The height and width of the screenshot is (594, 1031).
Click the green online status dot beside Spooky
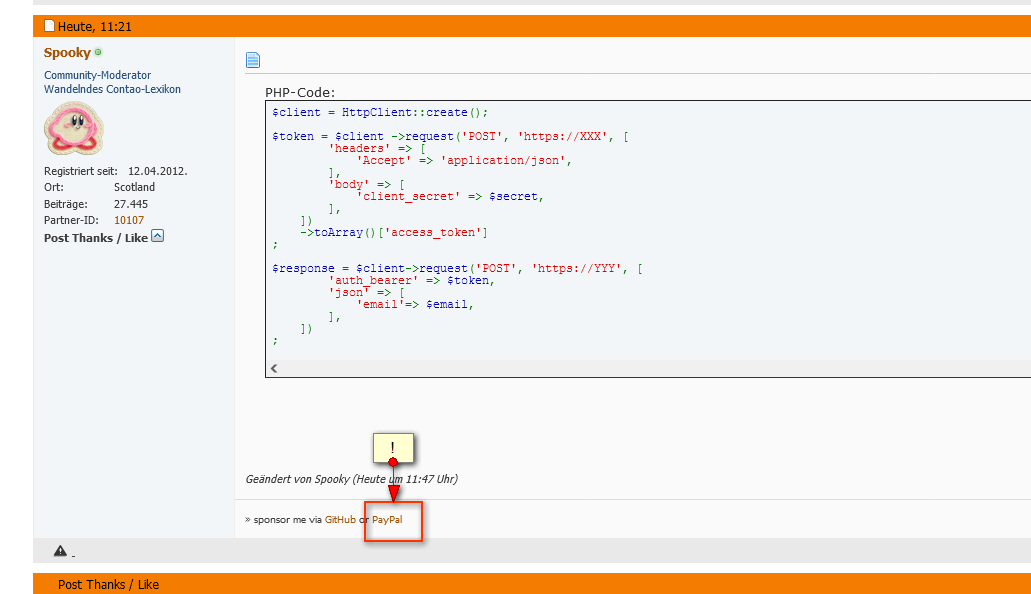(98, 52)
